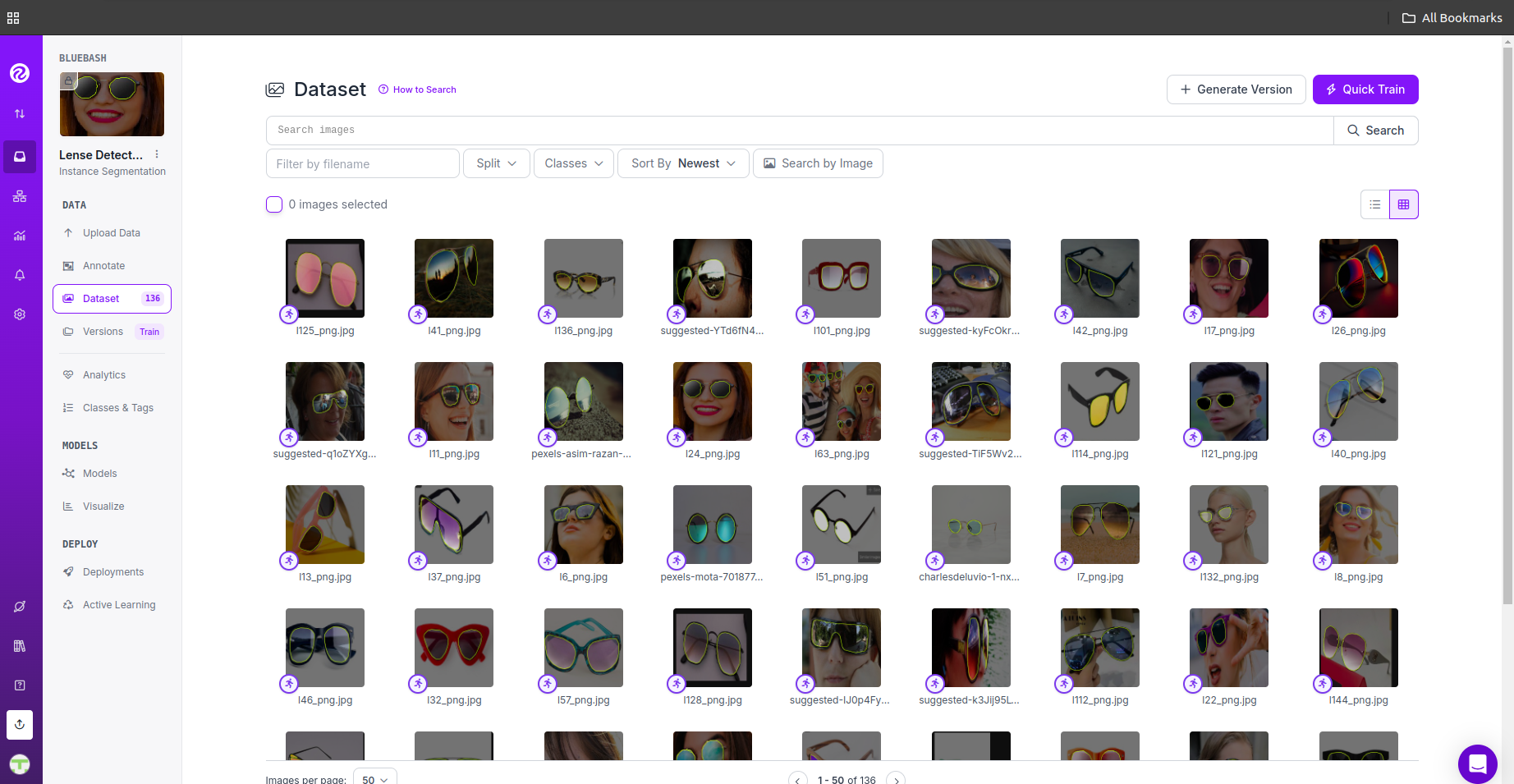
Task: Open the browser apps grid icon
Action: (13, 17)
